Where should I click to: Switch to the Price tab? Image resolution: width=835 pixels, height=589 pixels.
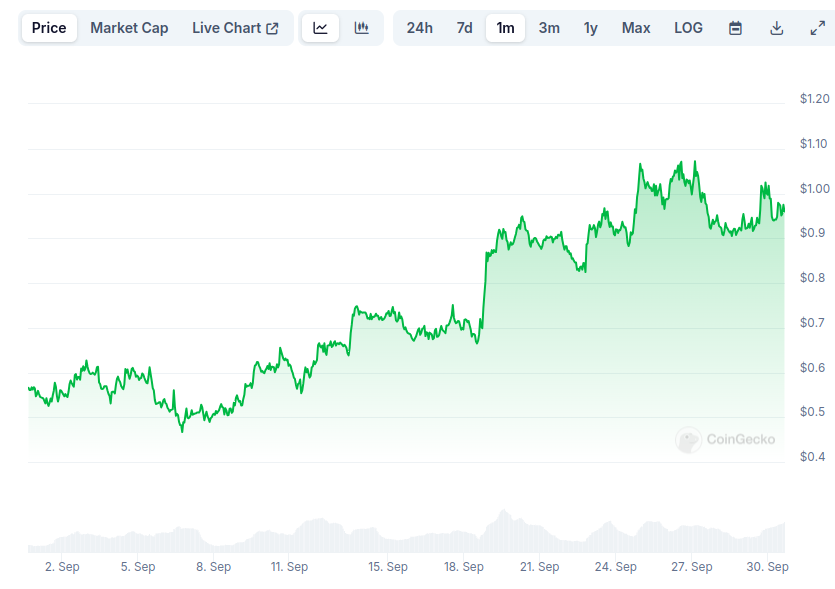pos(49,28)
